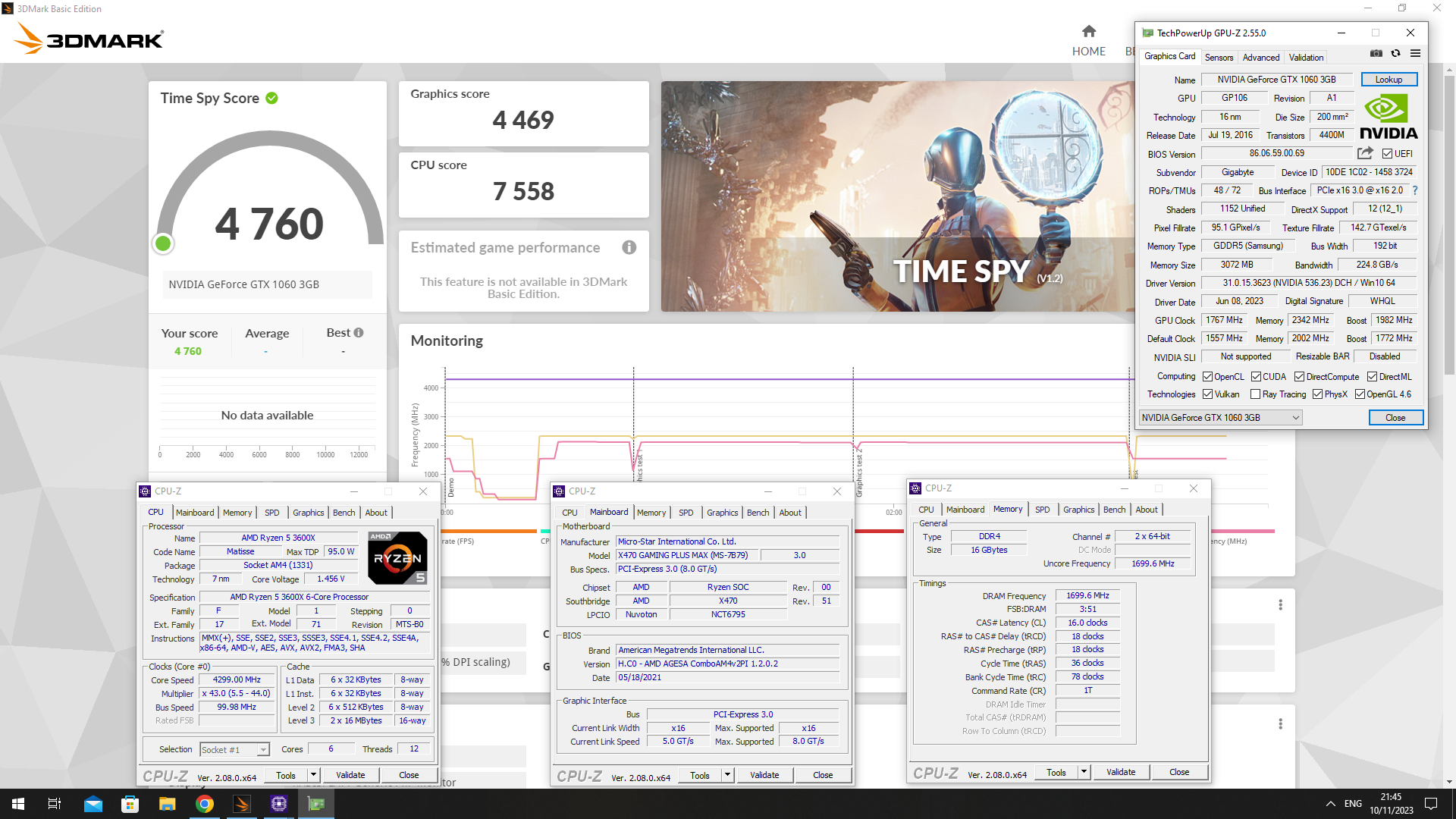Click the Time Spy benchmark banner image
The image size is (1456, 819).
click(x=897, y=196)
